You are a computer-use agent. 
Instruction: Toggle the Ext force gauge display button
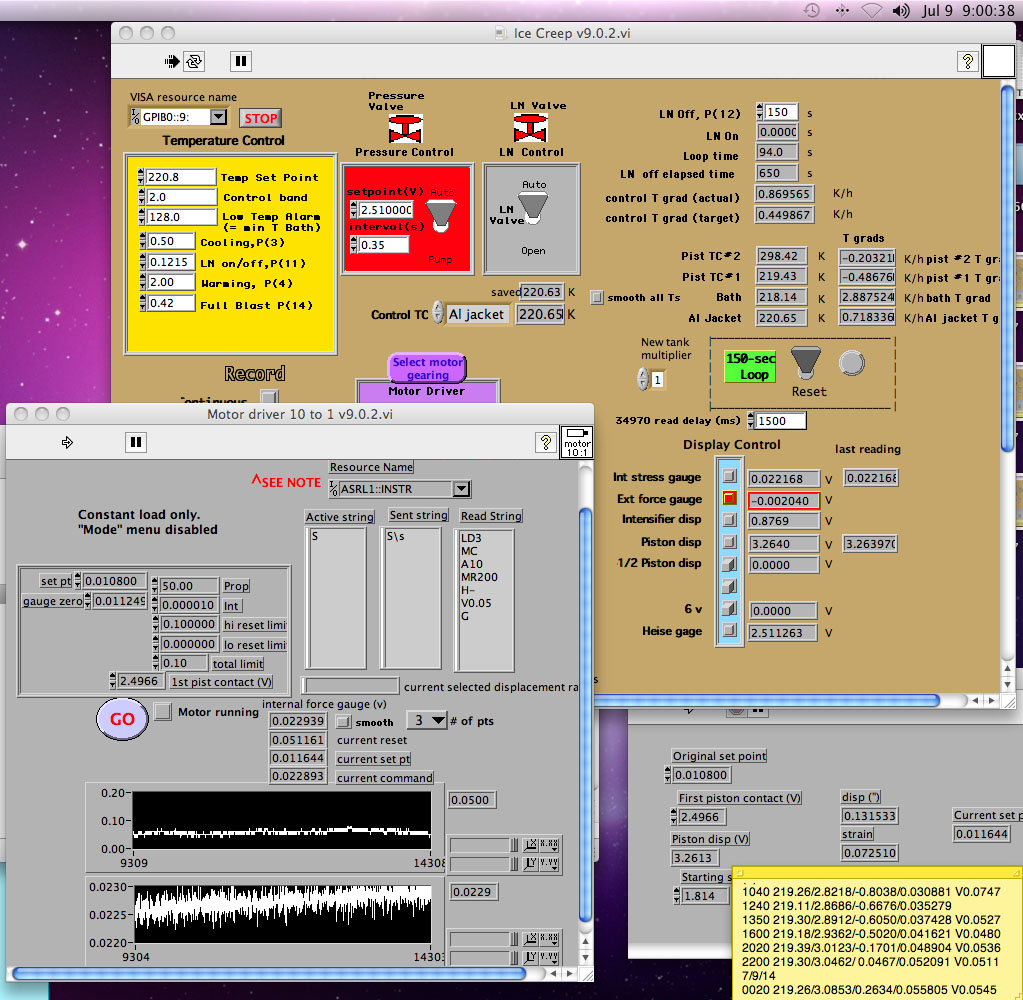point(730,498)
